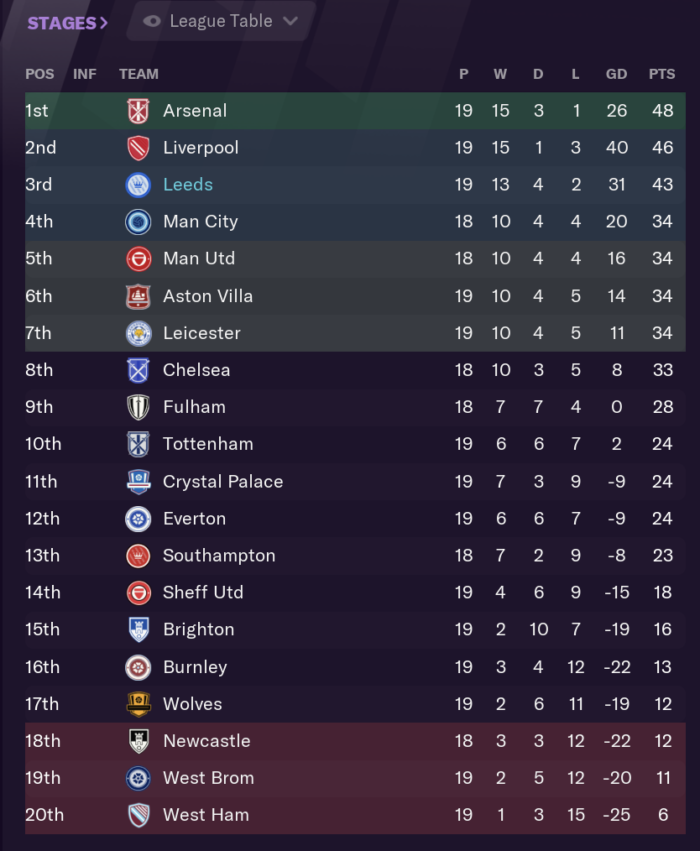
Task: Click the Arsenal club crest
Action: pos(134,111)
